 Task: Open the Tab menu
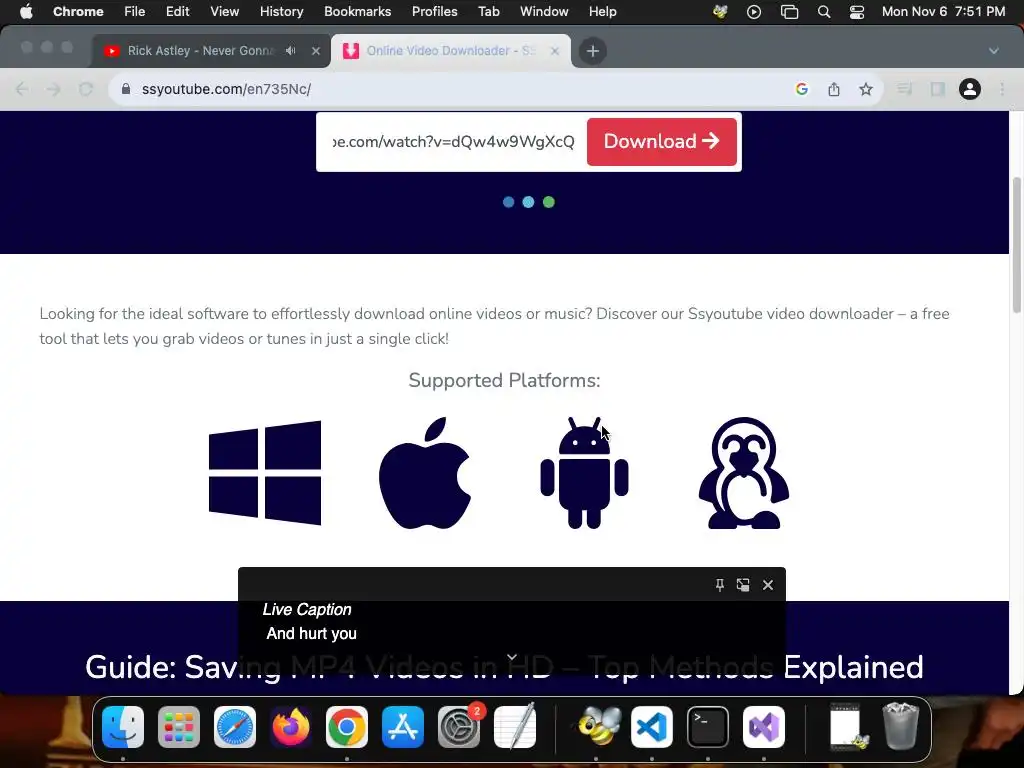[488, 12]
